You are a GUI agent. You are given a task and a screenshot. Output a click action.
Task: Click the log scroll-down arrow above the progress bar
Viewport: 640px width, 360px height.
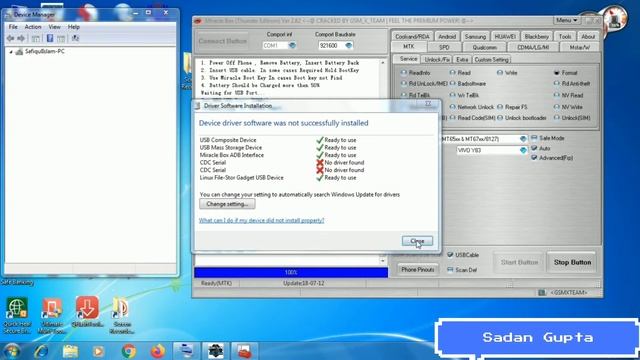(x=382, y=260)
